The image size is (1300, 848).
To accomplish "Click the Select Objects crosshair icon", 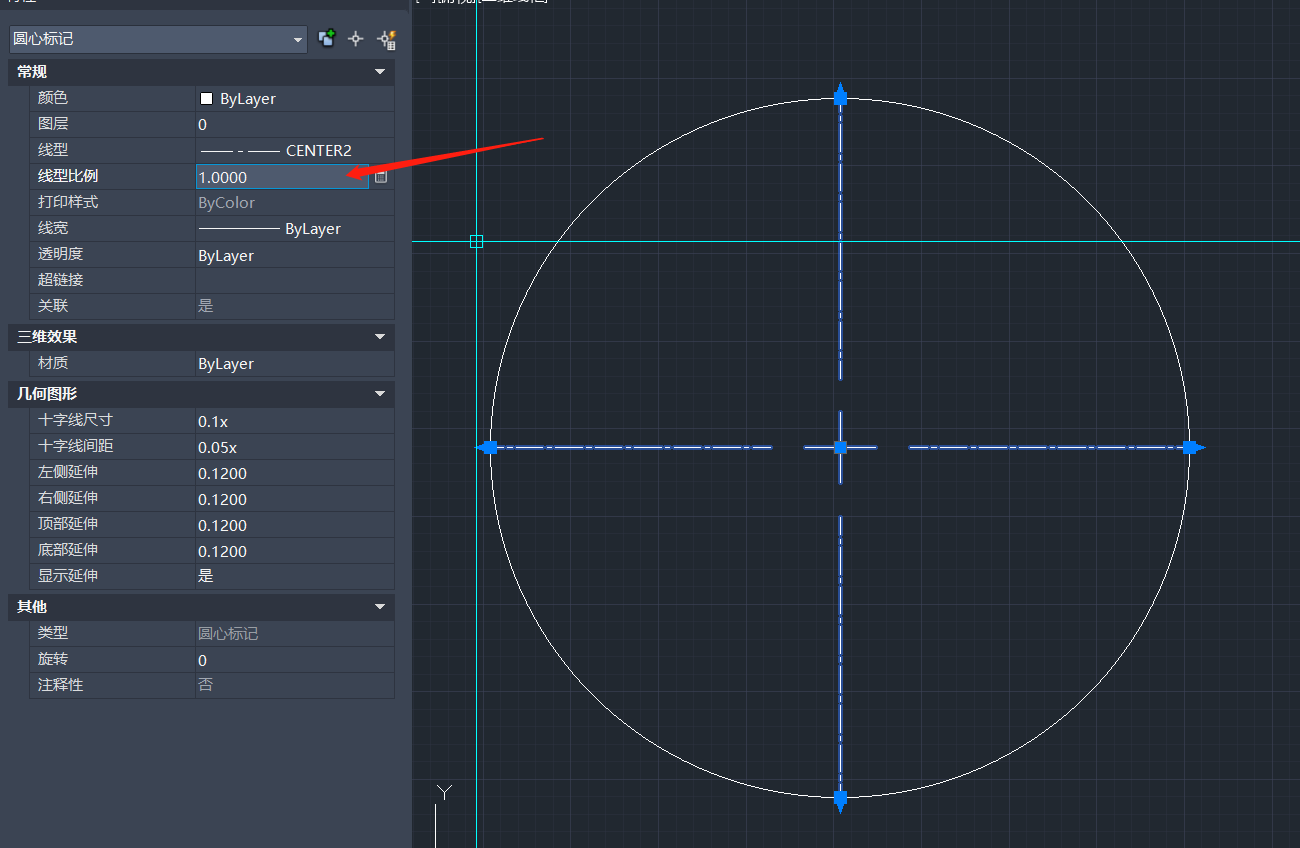I will (x=355, y=39).
